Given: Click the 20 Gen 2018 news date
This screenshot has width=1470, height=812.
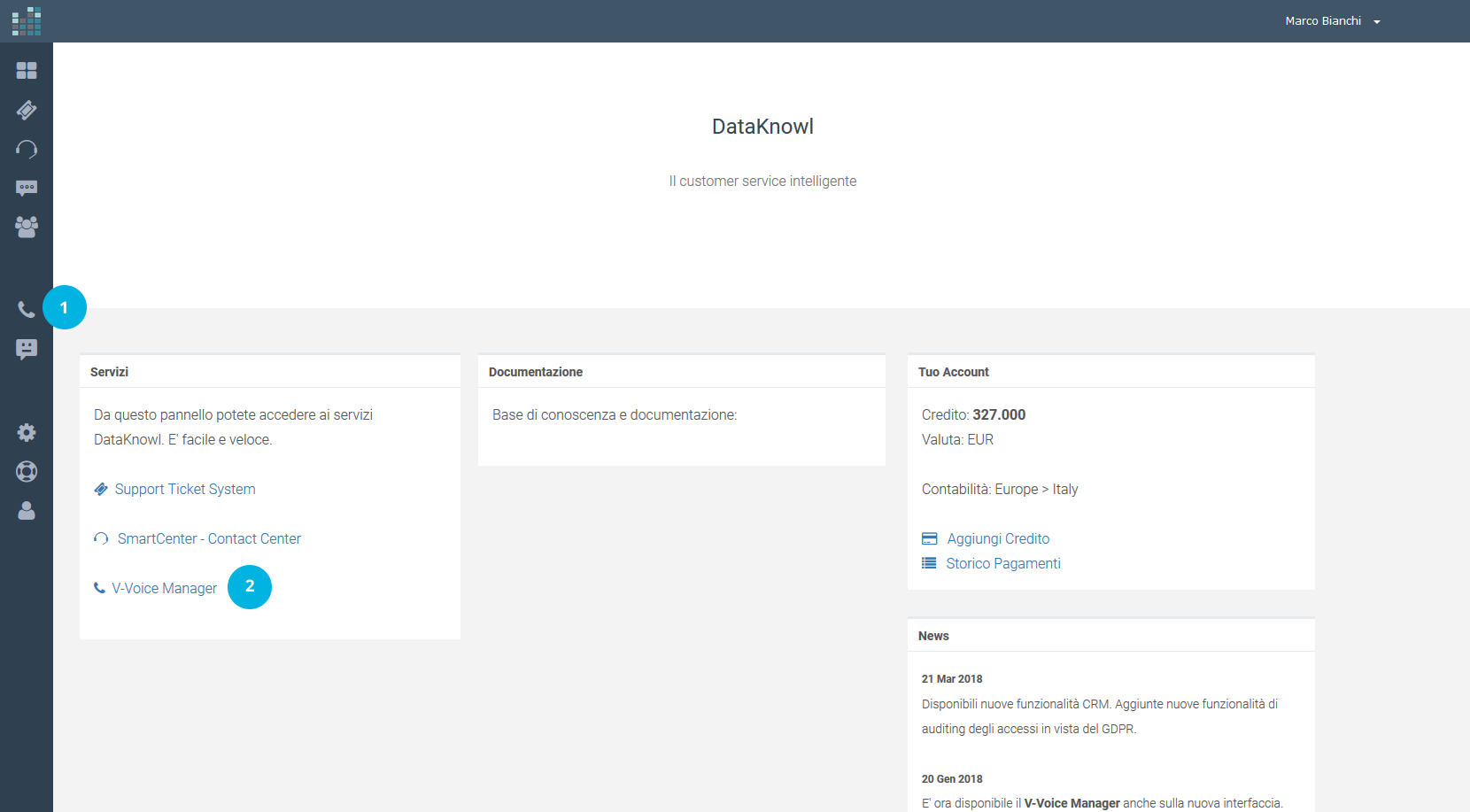Looking at the screenshot, I should 952,779.
